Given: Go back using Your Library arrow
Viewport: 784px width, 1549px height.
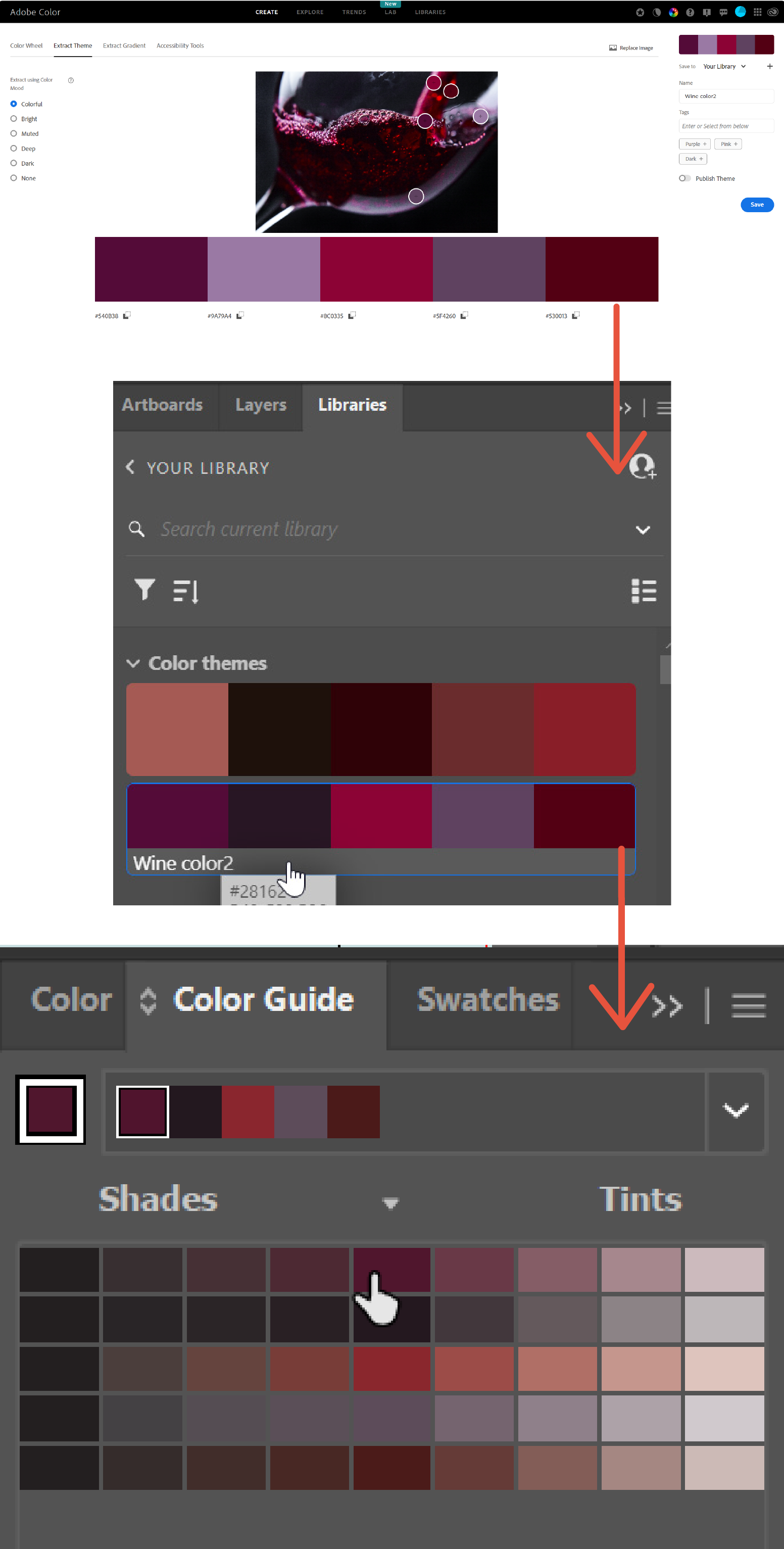Looking at the screenshot, I should pos(130,467).
